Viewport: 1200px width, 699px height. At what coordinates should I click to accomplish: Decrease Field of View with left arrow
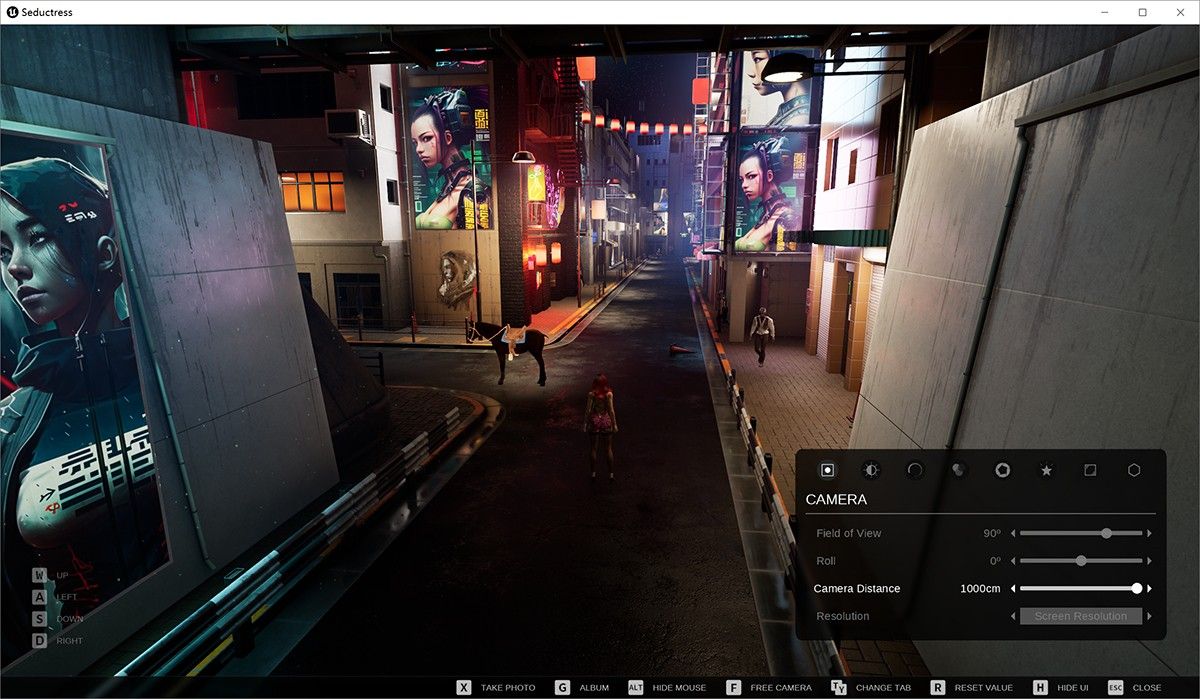coord(1012,534)
